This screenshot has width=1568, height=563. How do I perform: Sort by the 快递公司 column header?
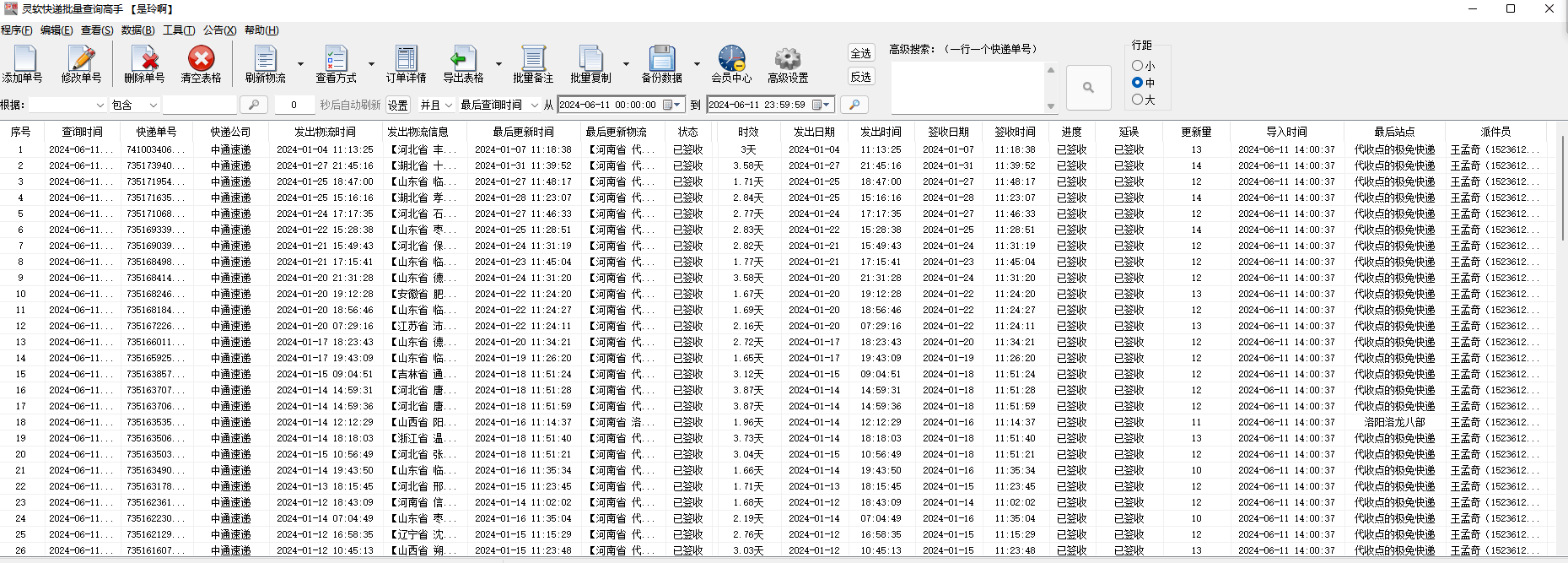pyautogui.click(x=231, y=132)
